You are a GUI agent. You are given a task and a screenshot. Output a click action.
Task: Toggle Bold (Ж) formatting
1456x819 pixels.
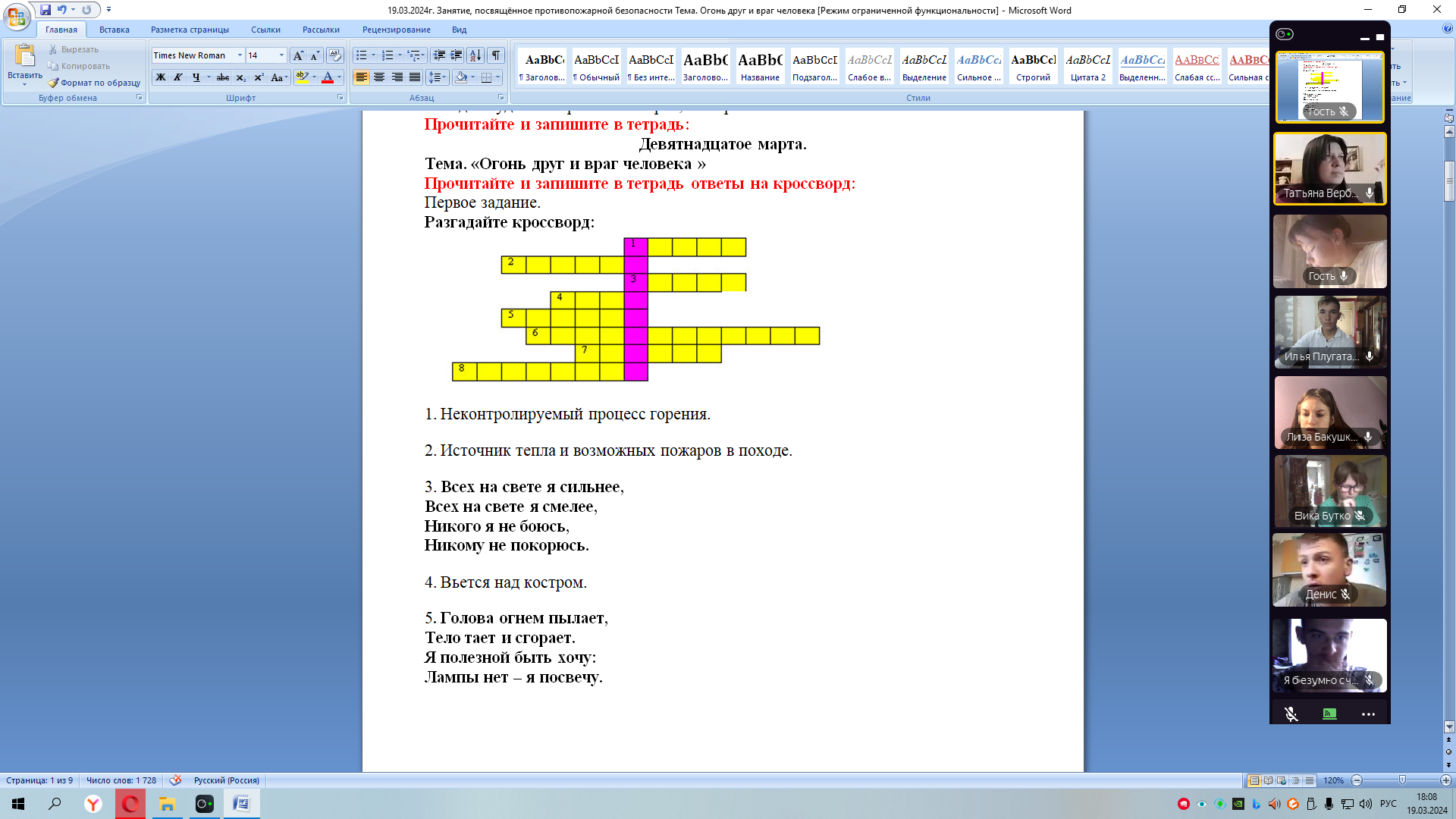(161, 77)
